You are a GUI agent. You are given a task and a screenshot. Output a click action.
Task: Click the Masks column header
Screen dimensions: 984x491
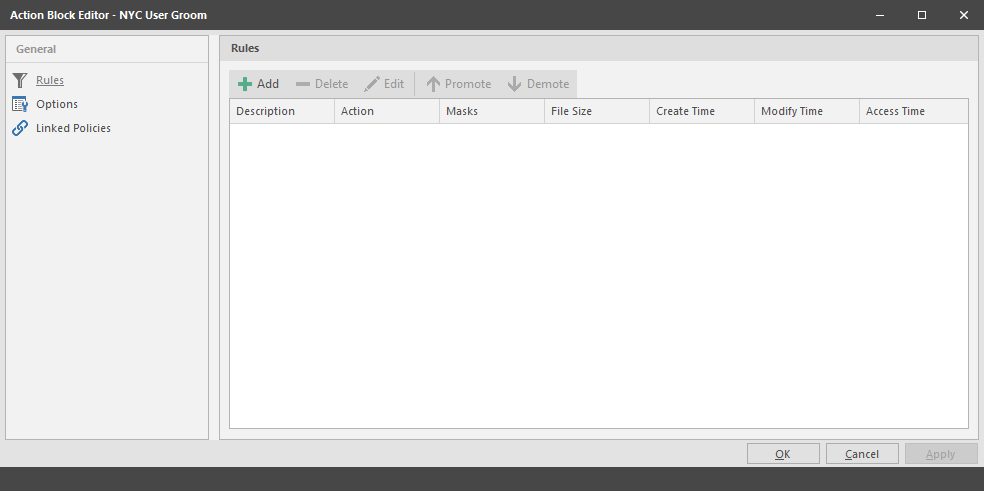pyautogui.click(x=492, y=111)
